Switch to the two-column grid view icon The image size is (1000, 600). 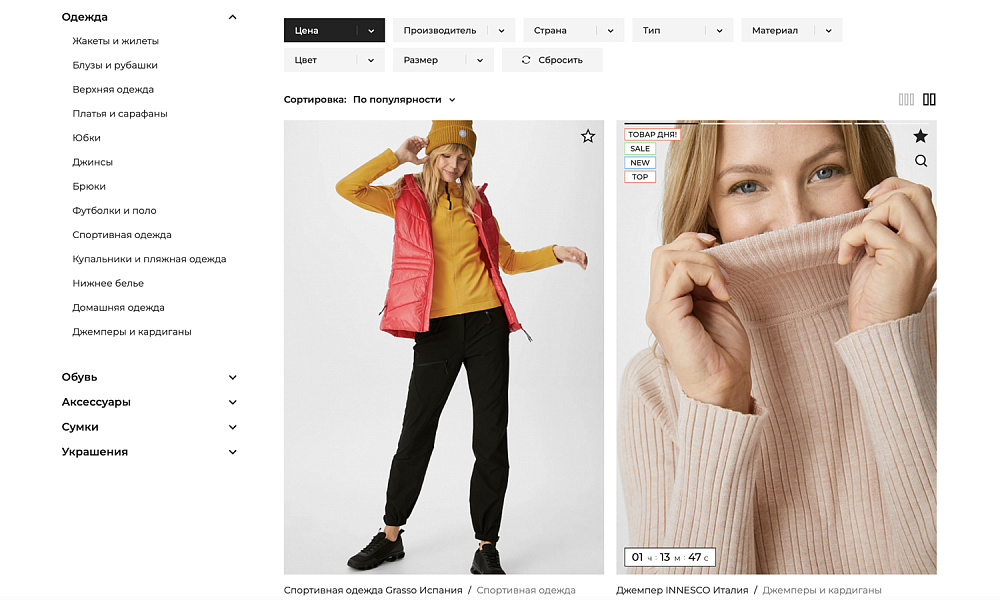(929, 99)
